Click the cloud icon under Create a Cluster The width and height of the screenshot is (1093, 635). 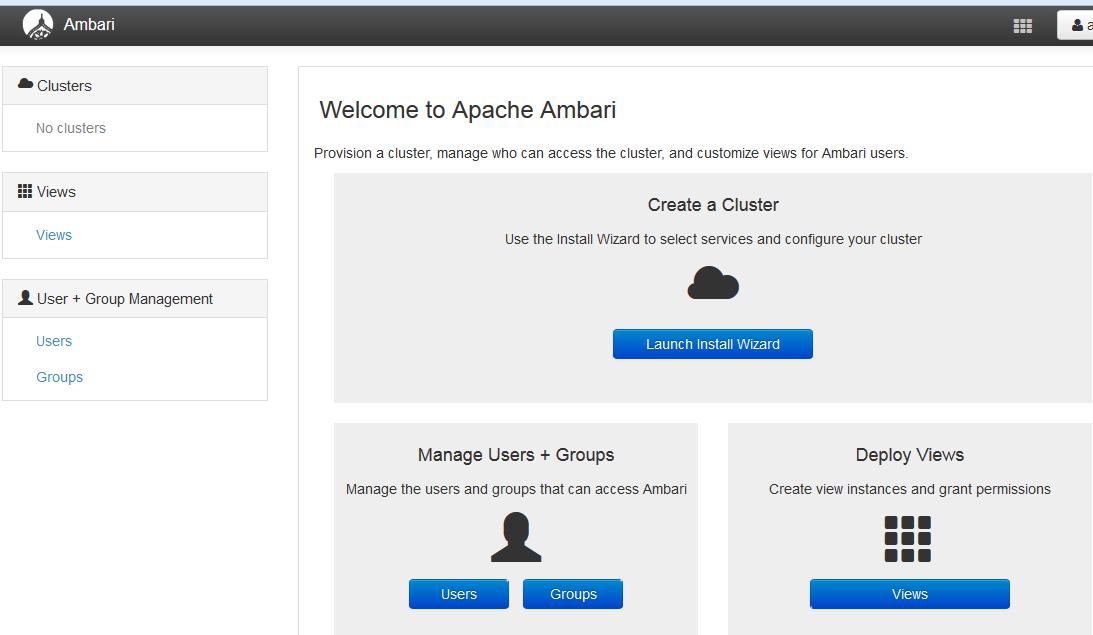tap(712, 284)
